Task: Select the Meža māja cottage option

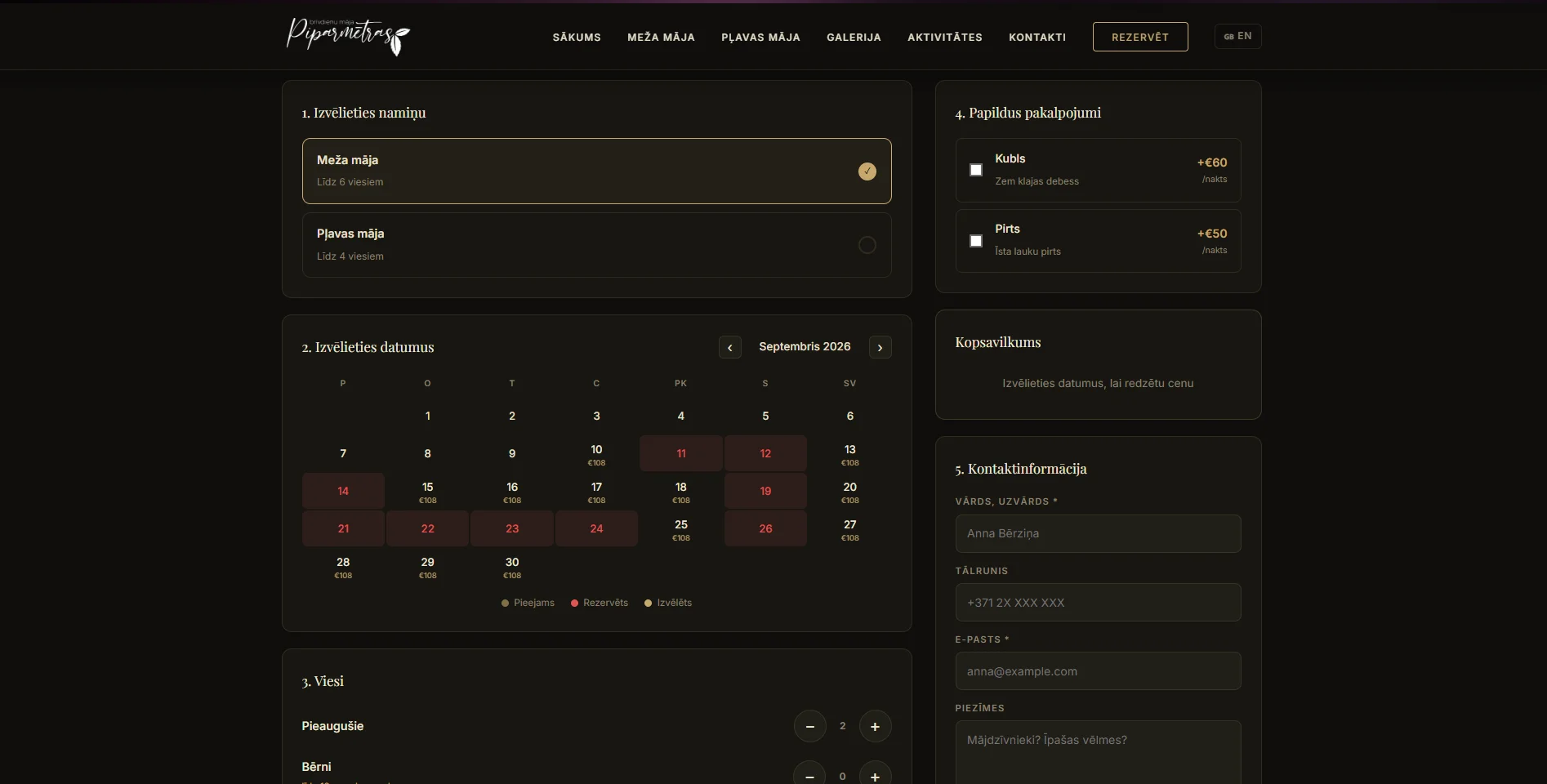Action: click(596, 171)
